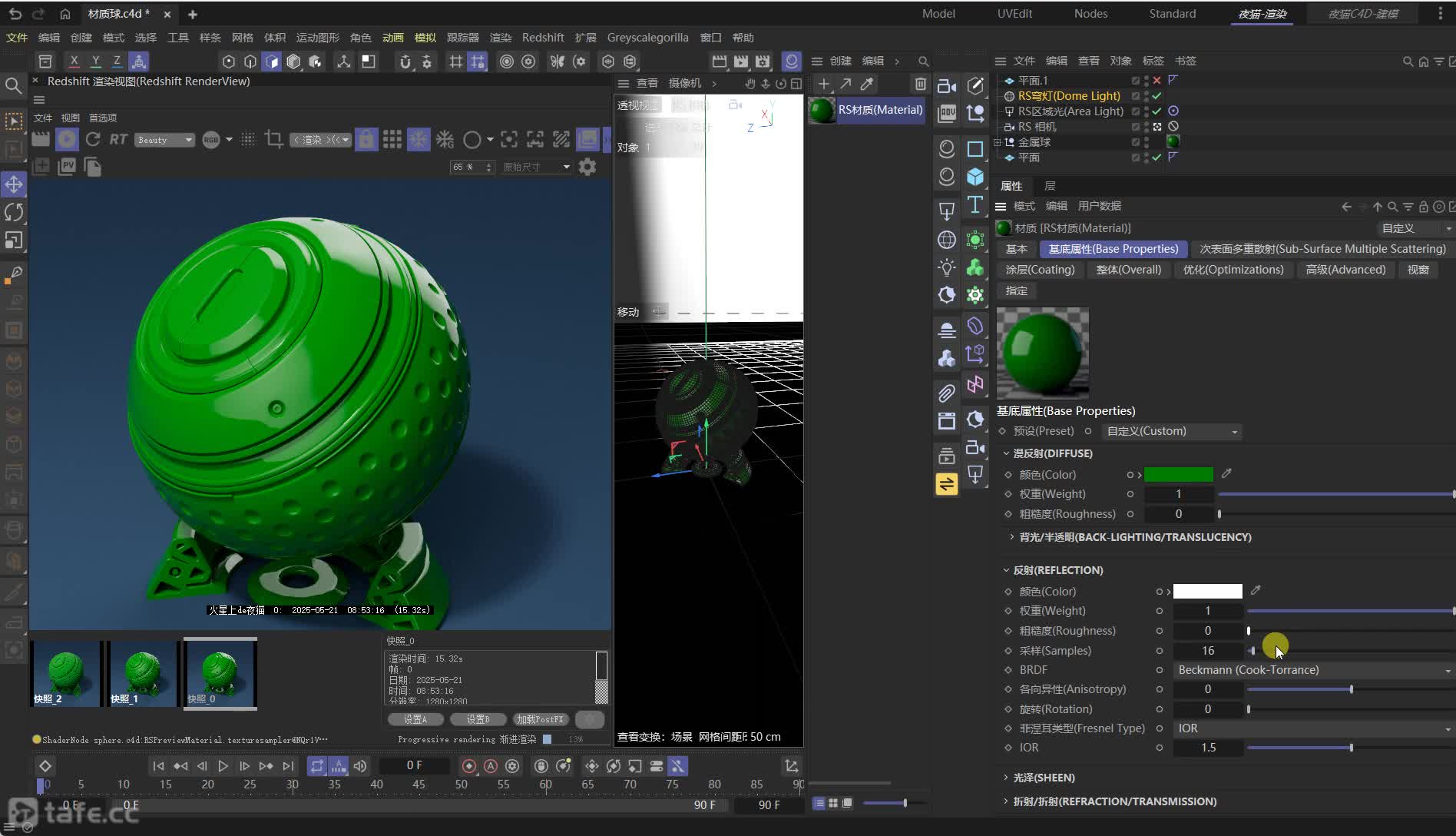This screenshot has width=1456, height=836.
Task: Refresh the Redshift render view
Action: (x=93, y=139)
